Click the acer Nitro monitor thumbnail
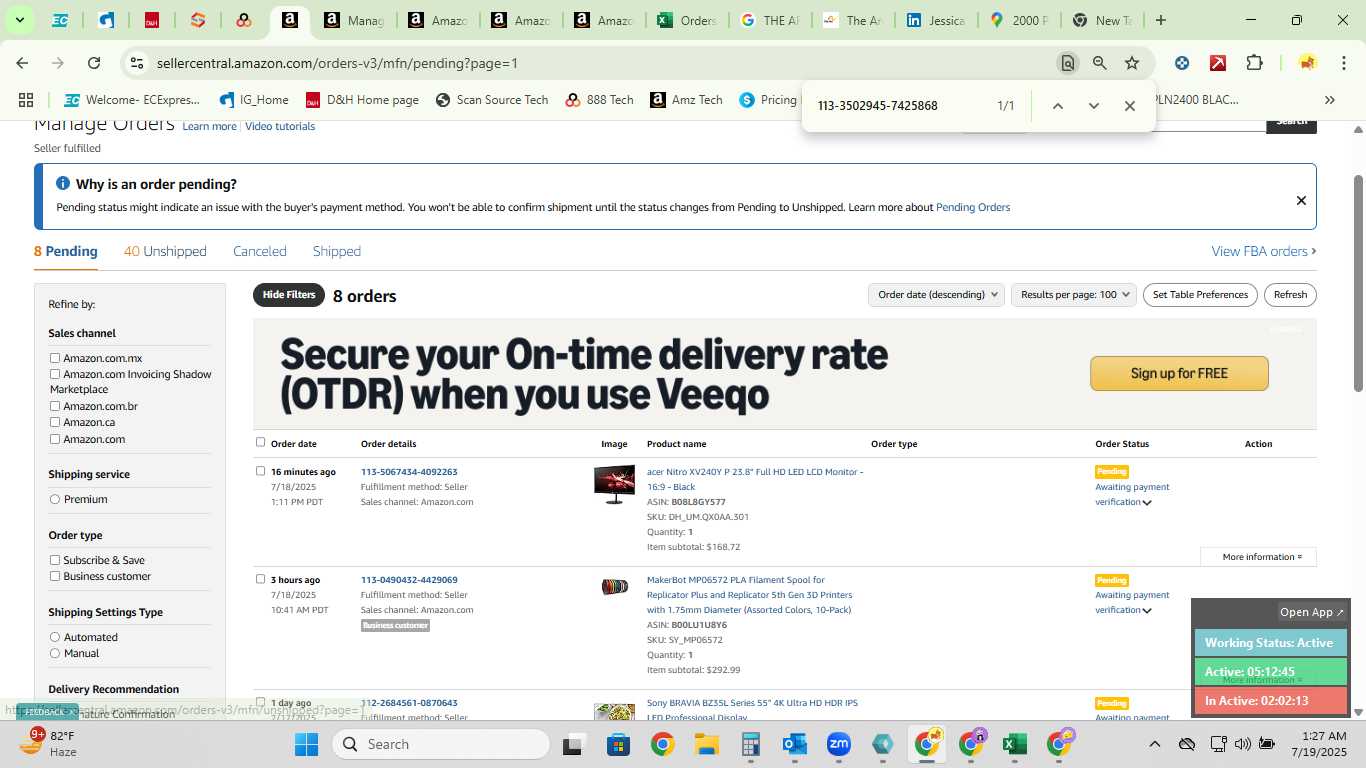The width and height of the screenshot is (1366, 768). click(614, 484)
